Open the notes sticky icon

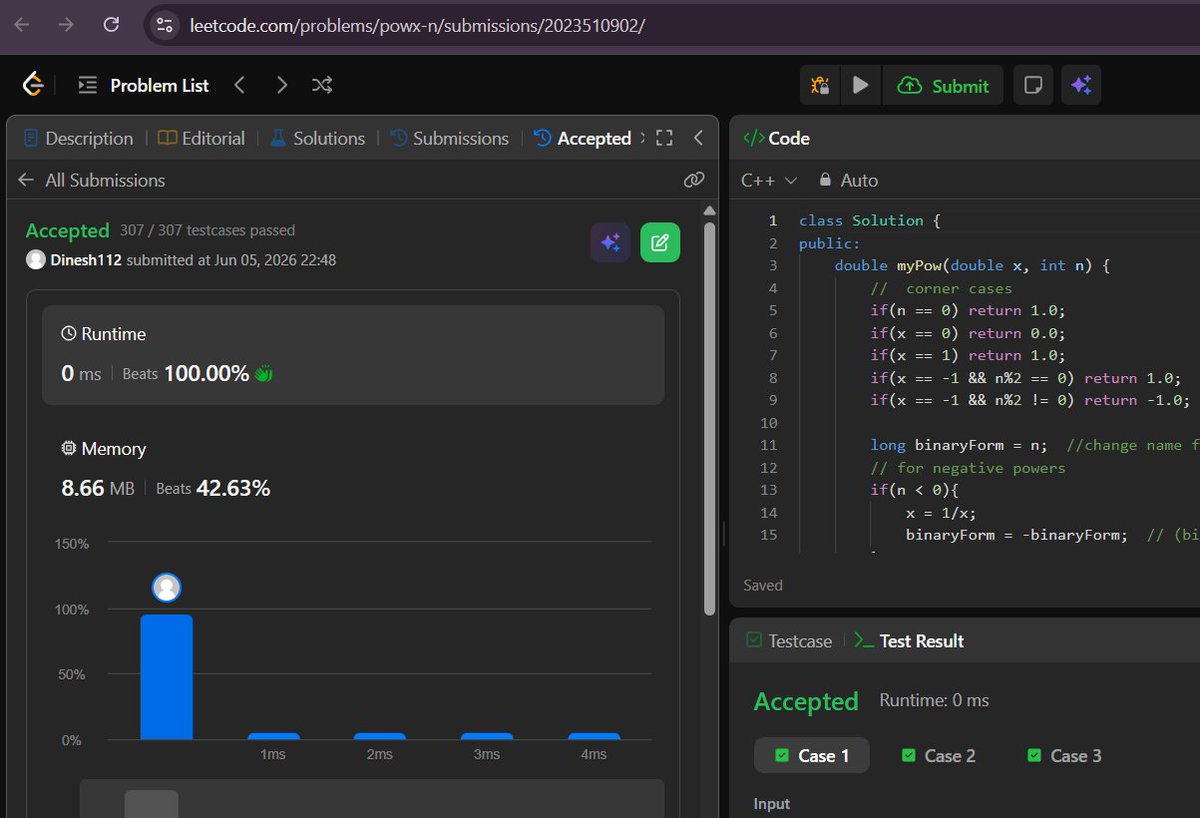[1032, 86]
